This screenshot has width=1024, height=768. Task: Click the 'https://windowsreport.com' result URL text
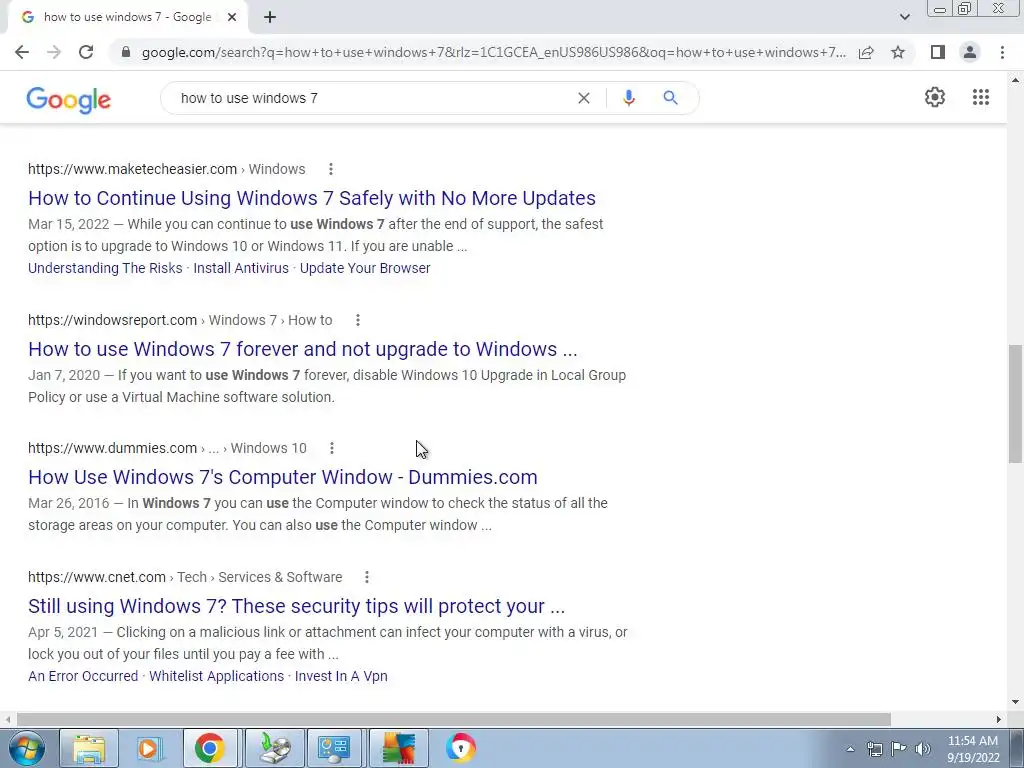pyautogui.click(x=112, y=320)
